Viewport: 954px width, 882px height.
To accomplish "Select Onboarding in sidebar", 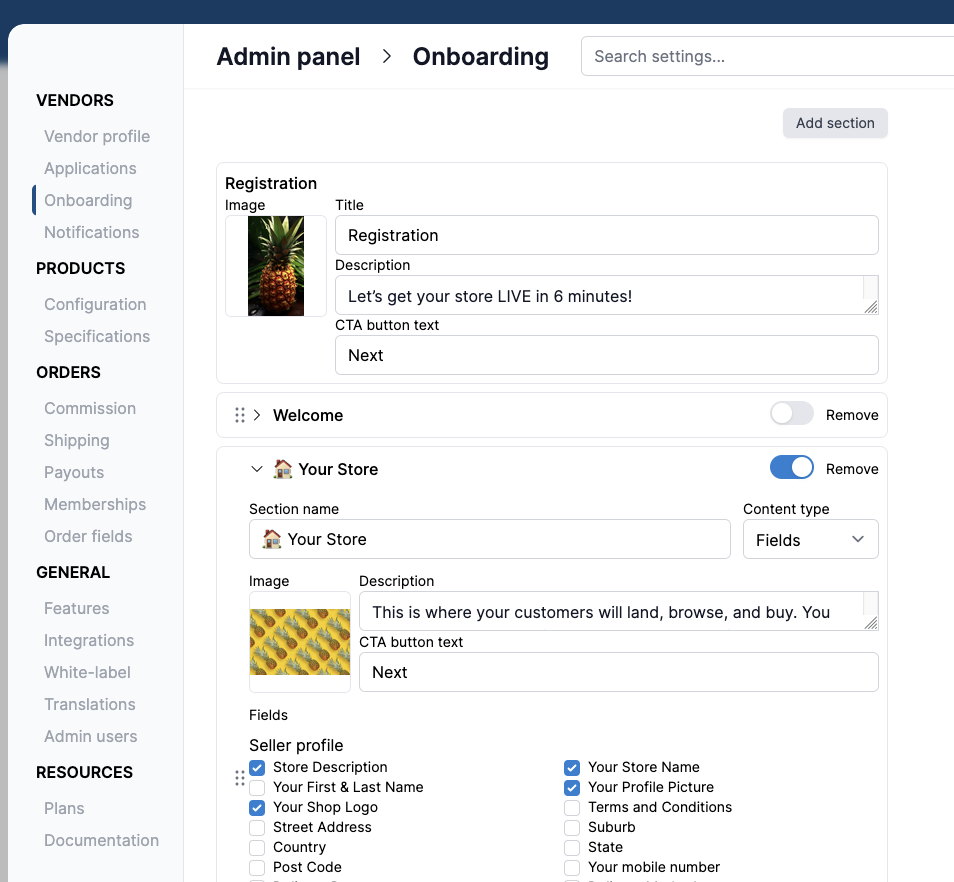I will pos(88,200).
